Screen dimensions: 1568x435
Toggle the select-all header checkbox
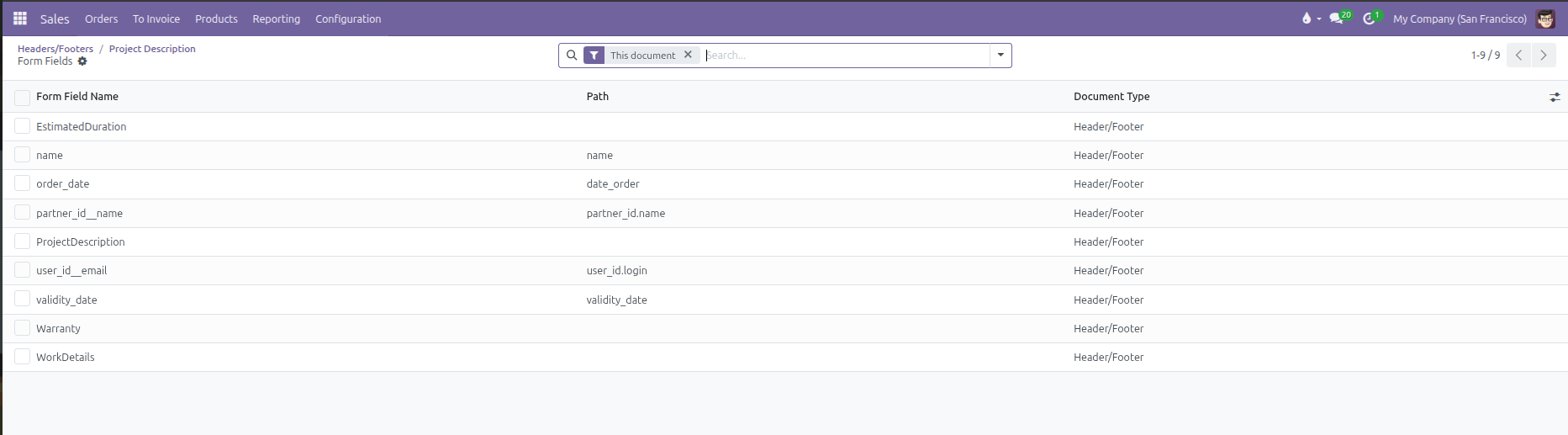[x=23, y=98]
